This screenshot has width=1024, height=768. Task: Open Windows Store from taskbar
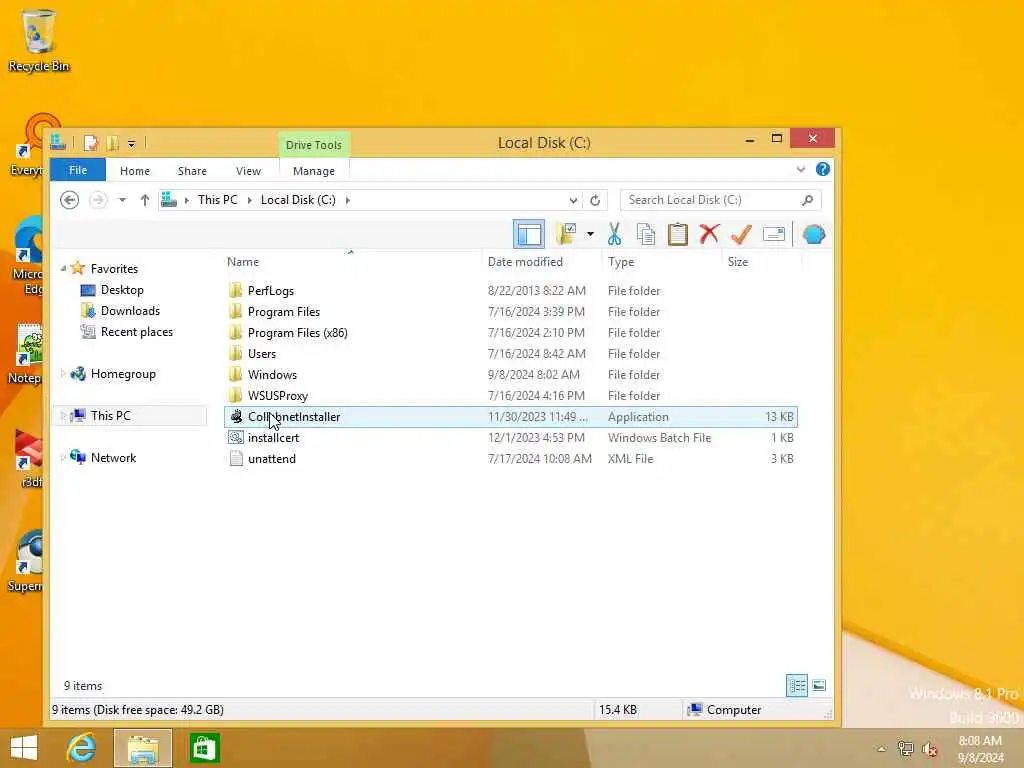204,748
